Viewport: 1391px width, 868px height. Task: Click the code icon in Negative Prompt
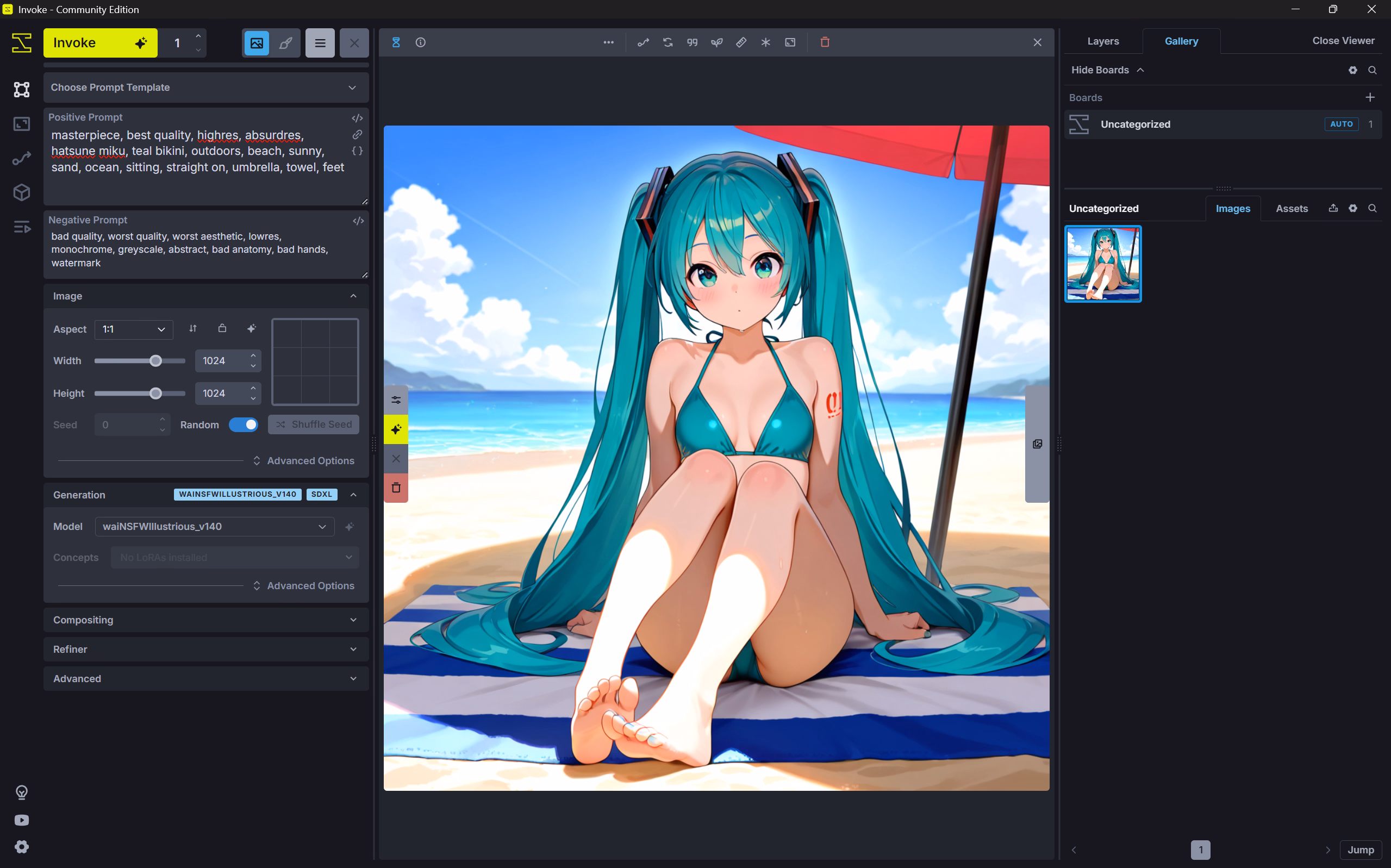coord(358,221)
